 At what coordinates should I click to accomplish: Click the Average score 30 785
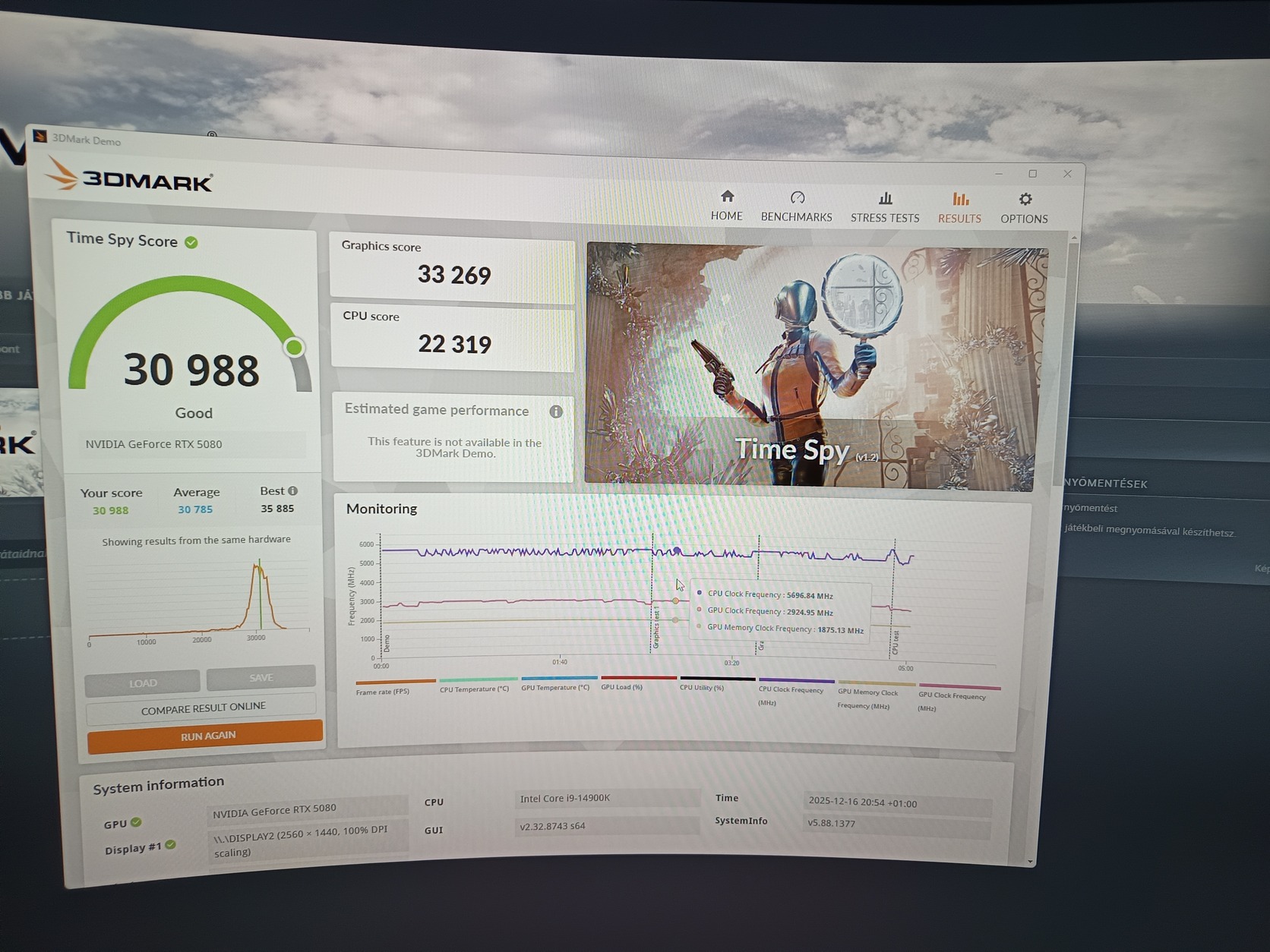coord(195,509)
